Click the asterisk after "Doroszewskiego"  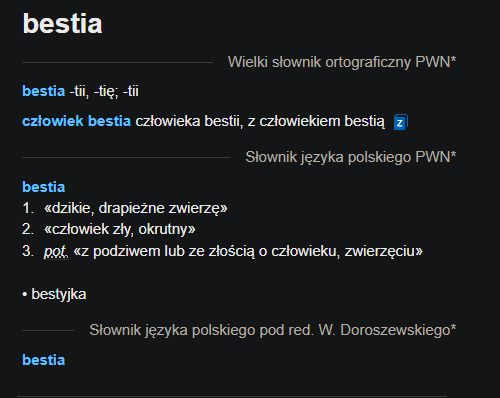(453, 328)
